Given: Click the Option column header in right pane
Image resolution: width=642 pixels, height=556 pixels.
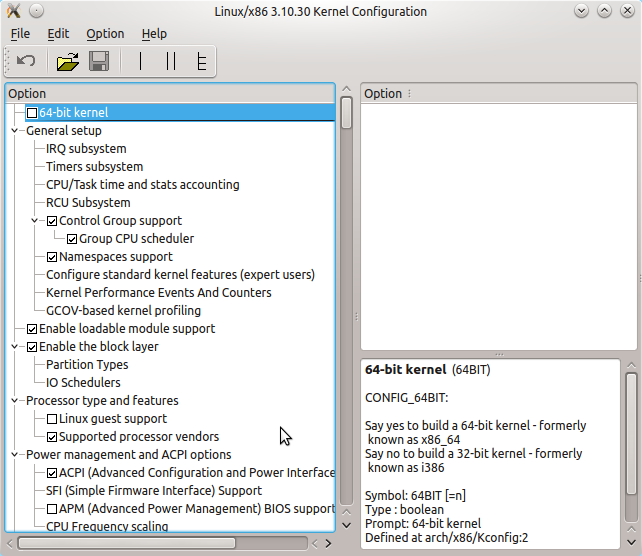Looking at the screenshot, I should (383, 94).
